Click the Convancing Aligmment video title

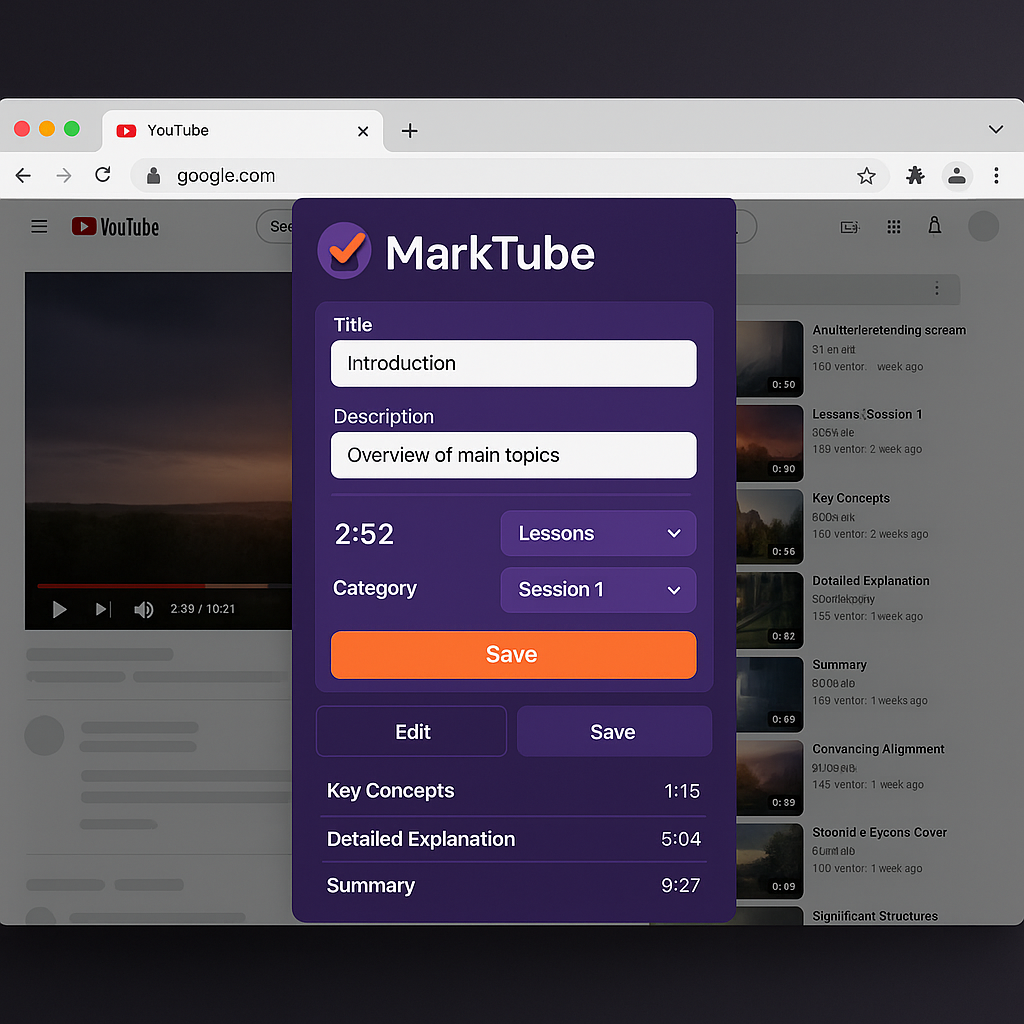point(878,749)
